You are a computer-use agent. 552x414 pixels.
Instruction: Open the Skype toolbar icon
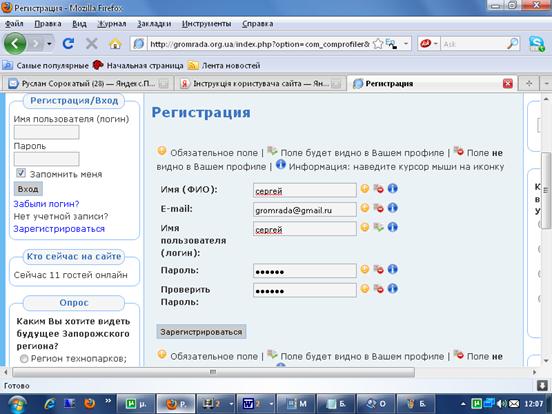[x=537, y=44]
